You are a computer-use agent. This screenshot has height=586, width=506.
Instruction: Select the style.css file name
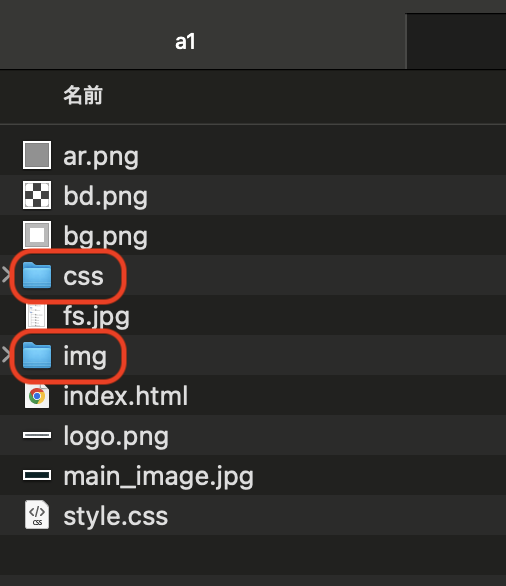coord(115,516)
